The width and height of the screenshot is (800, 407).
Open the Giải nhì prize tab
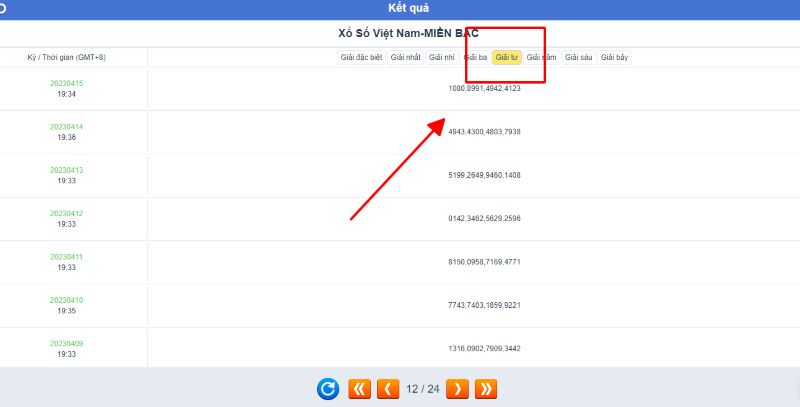tap(442, 58)
